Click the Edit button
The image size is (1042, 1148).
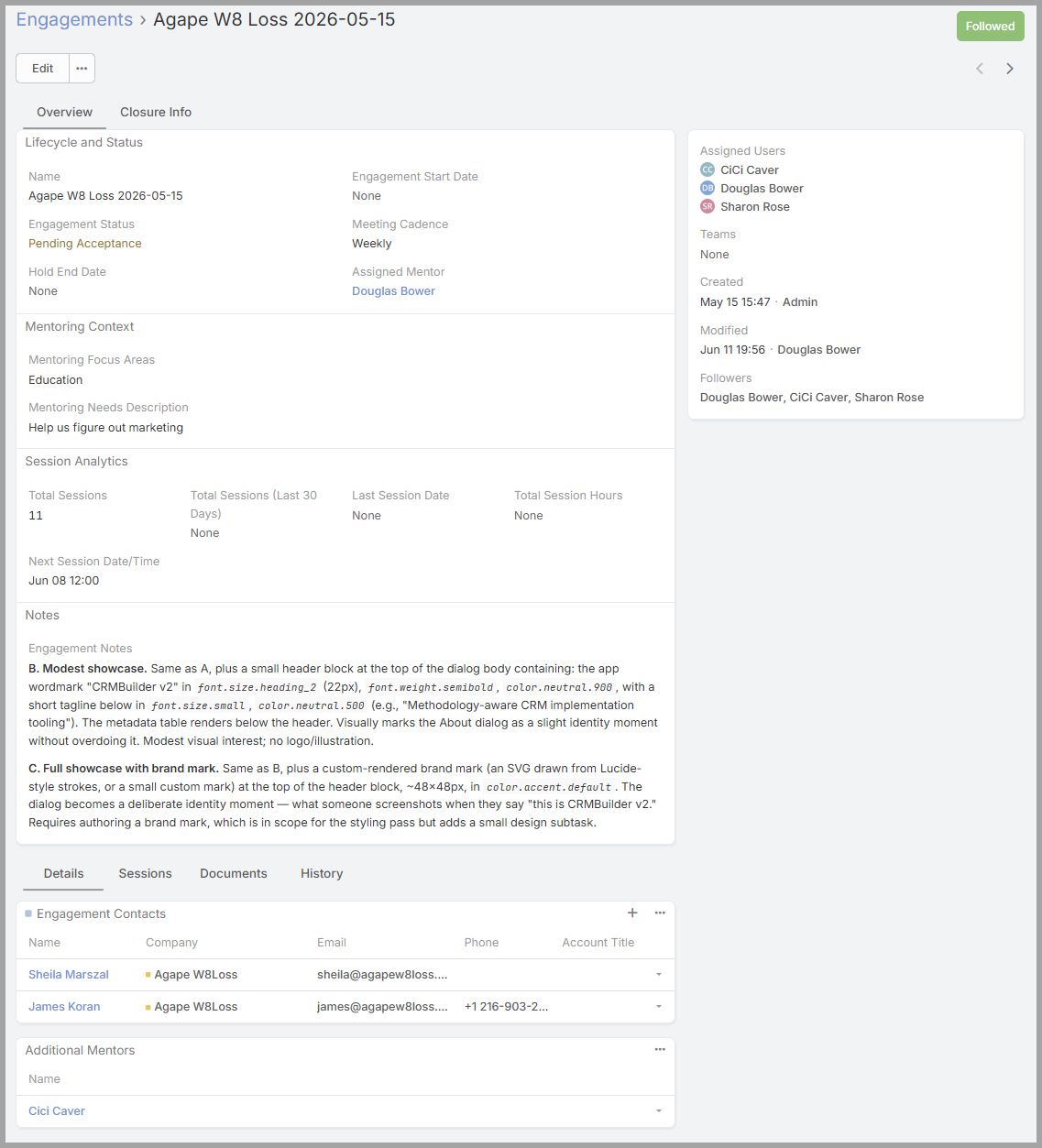(x=43, y=69)
